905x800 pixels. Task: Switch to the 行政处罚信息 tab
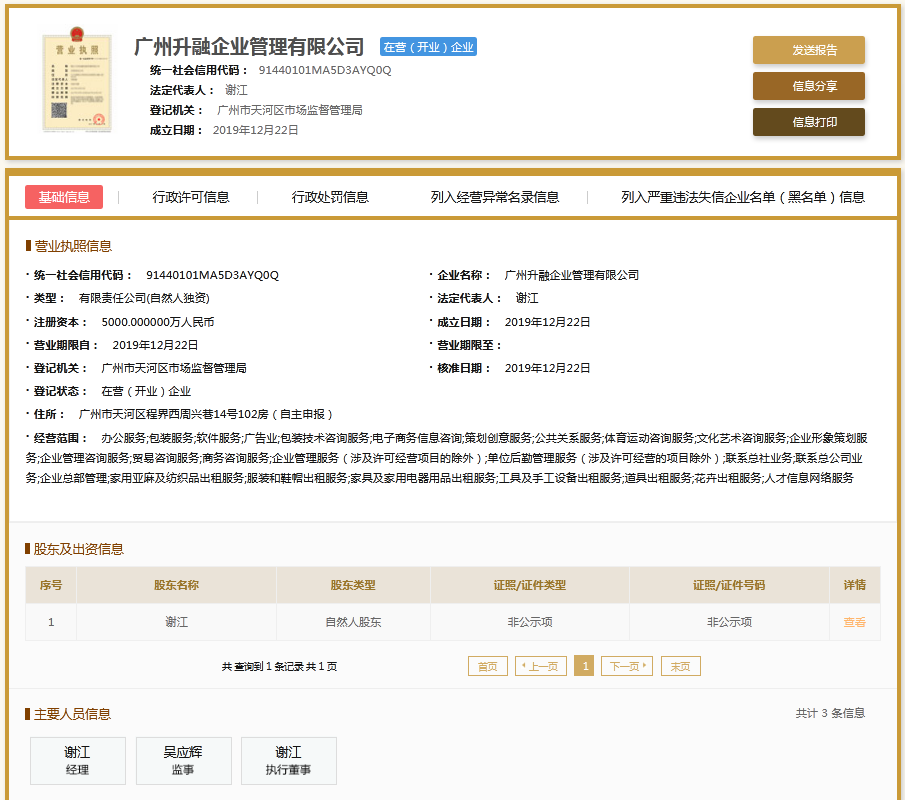330,197
